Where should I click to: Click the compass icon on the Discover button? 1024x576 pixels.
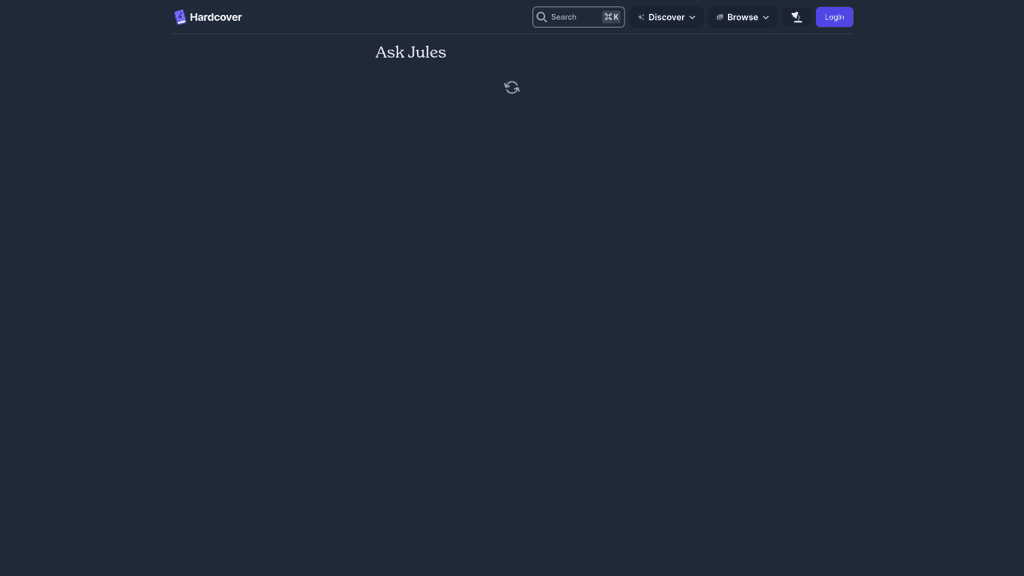tap(640, 17)
